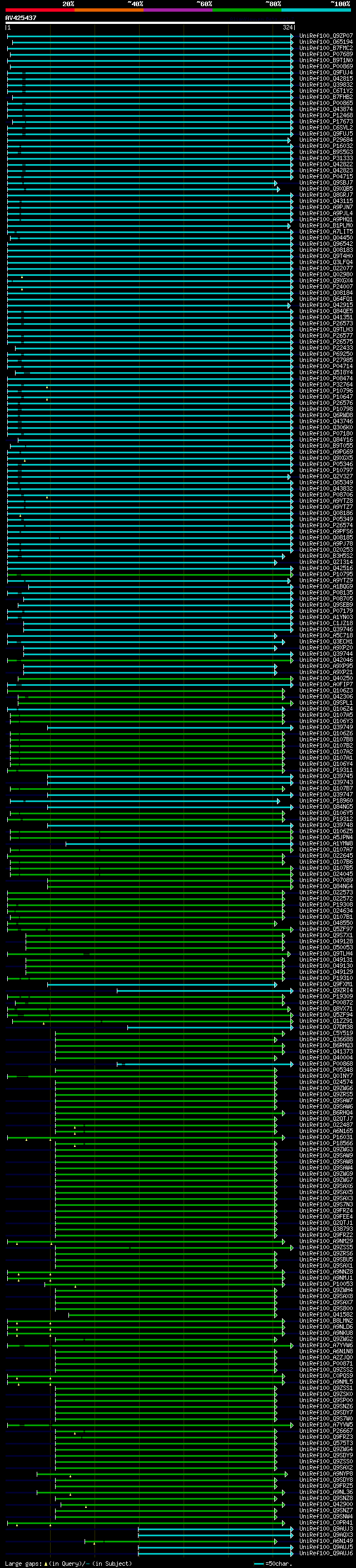This screenshot has height=1568, width=356.
Task: Open hit UniRef100_P05348
Action: [326, 1070]
